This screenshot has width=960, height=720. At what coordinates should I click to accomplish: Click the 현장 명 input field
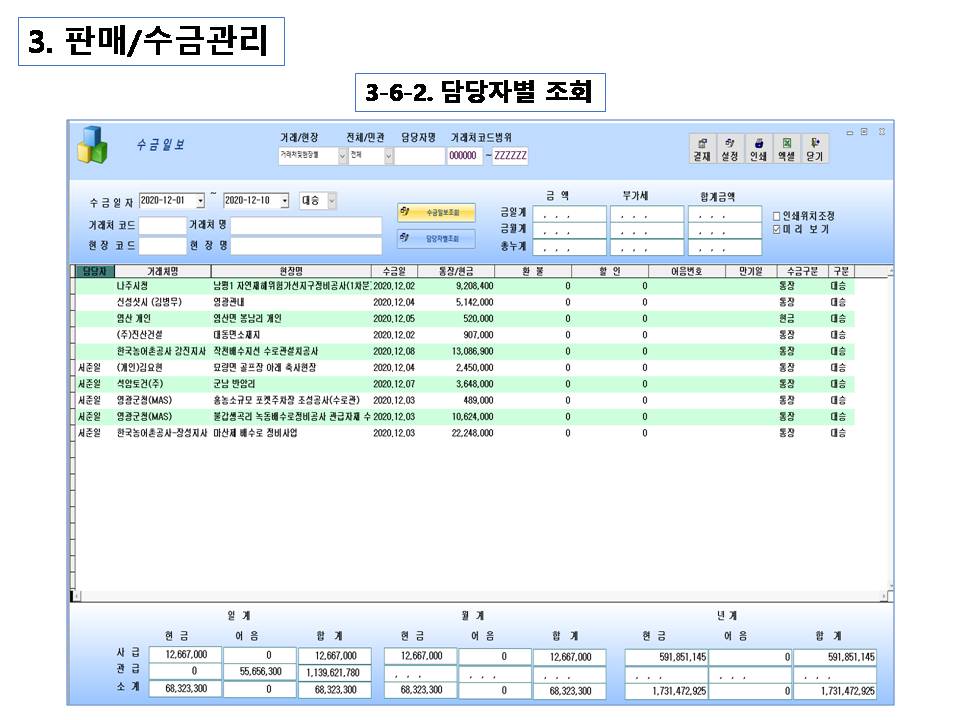[x=306, y=246]
